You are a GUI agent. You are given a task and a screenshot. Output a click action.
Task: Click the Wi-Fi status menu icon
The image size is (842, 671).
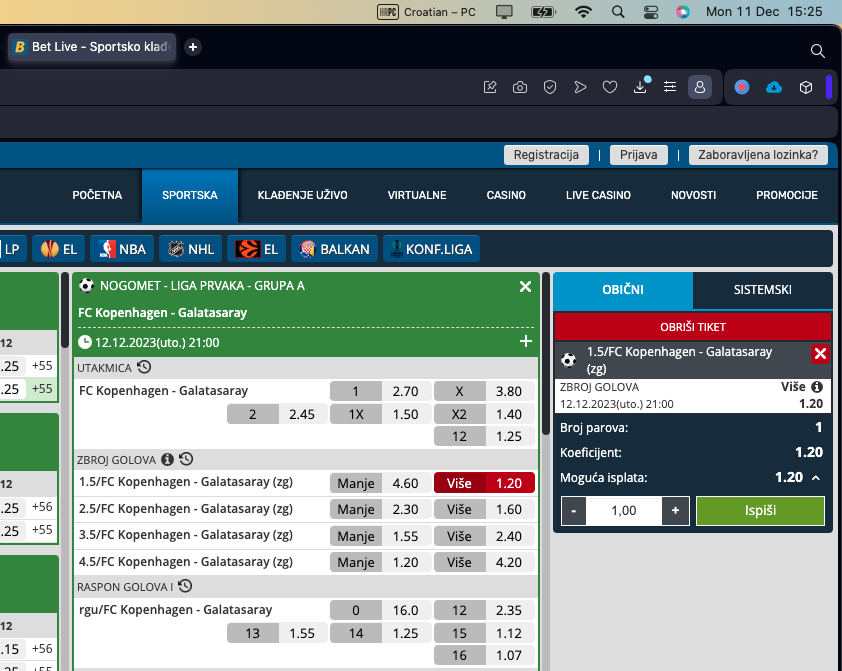coord(583,12)
